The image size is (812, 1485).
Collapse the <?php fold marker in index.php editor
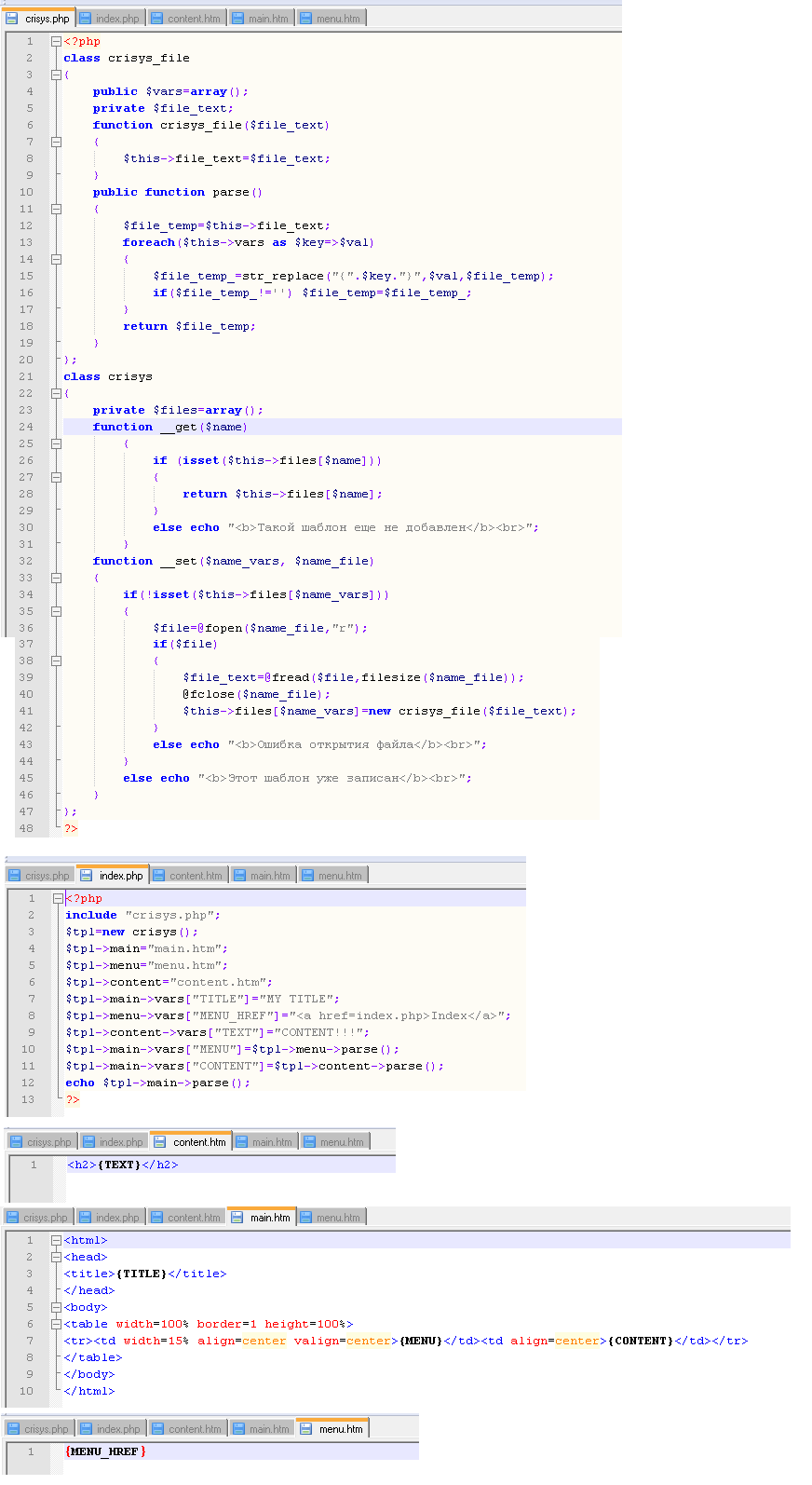pyautogui.click(x=58, y=898)
